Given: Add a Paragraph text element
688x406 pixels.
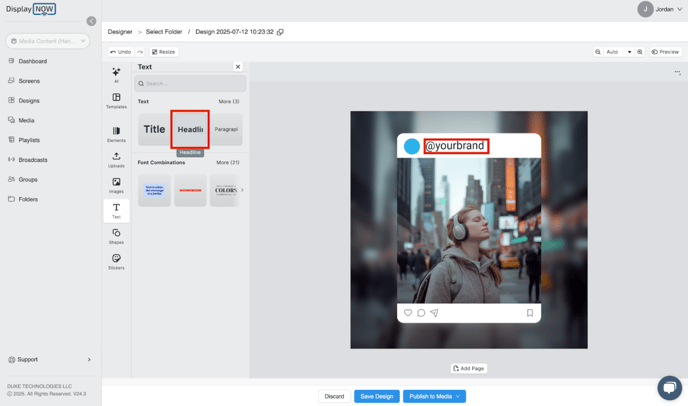Looking at the screenshot, I should (x=226, y=129).
